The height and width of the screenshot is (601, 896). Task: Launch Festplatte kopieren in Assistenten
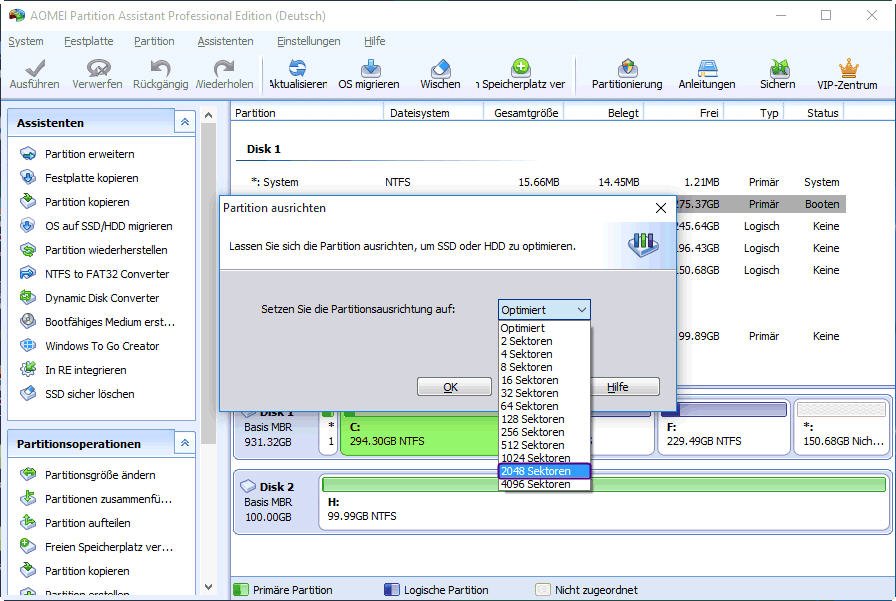(91, 178)
